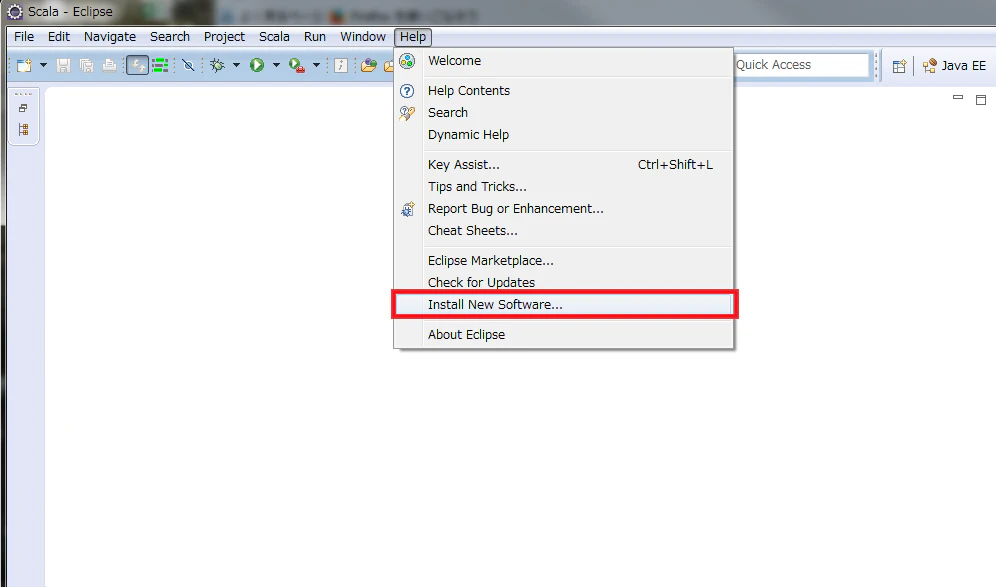Click the Open Type folder icon
This screenshot has width=996, height=587.
click(x=368, y=65)
